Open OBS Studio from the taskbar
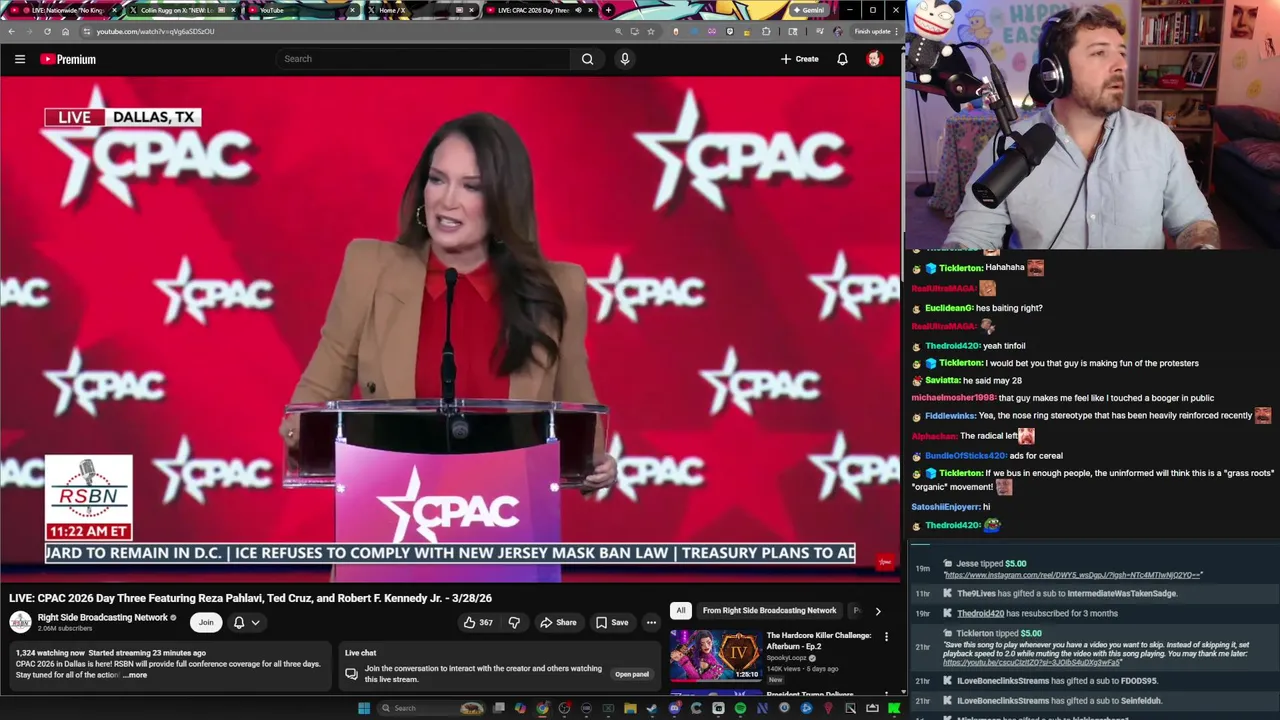The height and width of the screenshot is (720, 1280). [564, 708]
